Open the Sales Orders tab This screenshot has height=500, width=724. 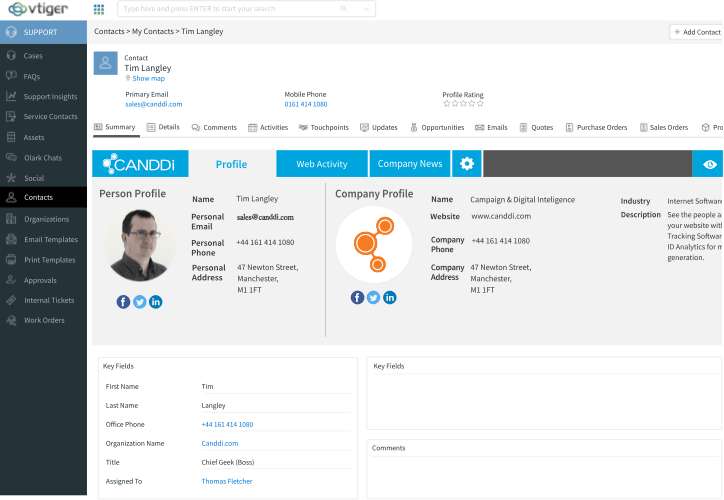point(664,127)
